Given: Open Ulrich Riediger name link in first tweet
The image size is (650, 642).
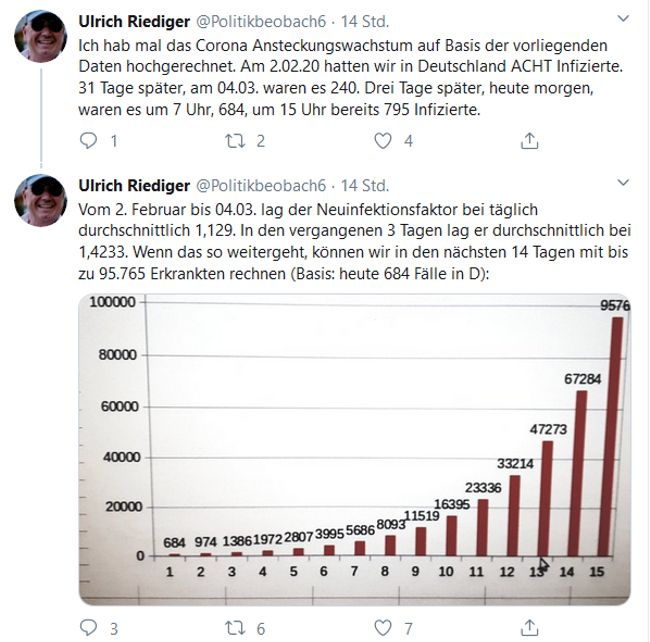Looking at the screenshot, I should tap(134, 22).
